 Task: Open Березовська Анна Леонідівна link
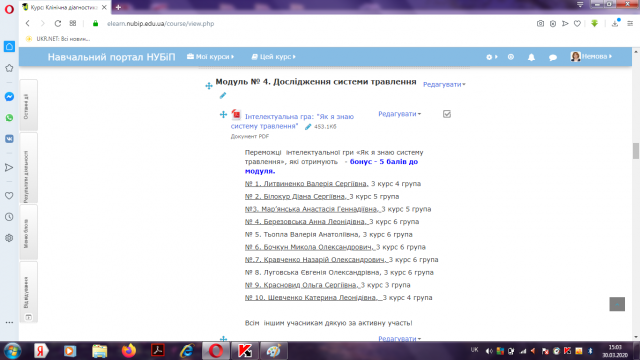307,222
